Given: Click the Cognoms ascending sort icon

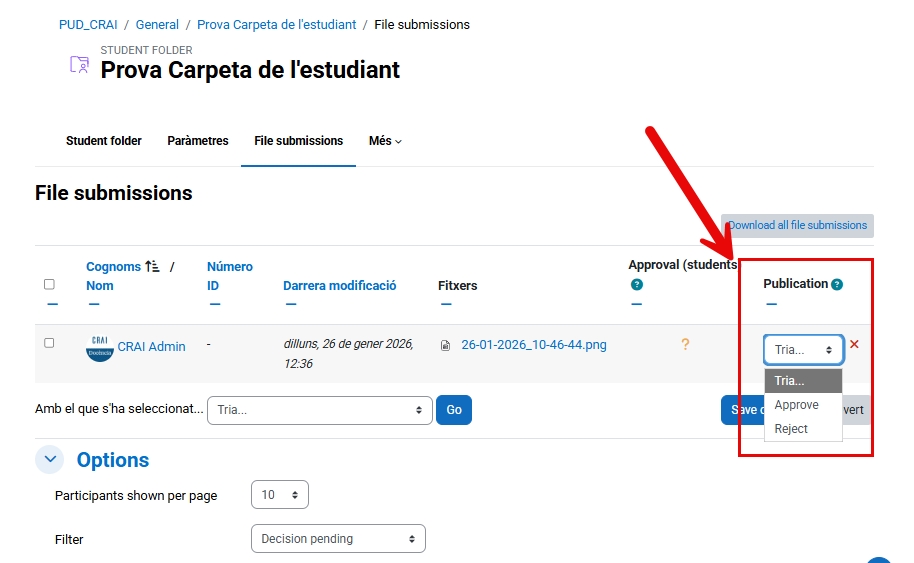Looking at the screenshot, I should tap(152, 266).
